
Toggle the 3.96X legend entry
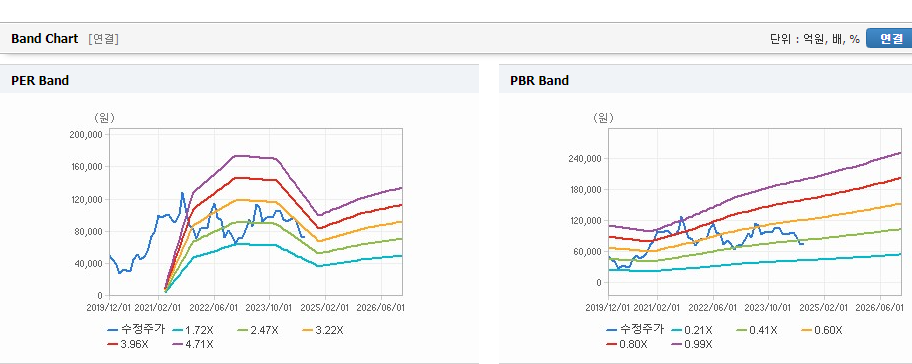128,344
